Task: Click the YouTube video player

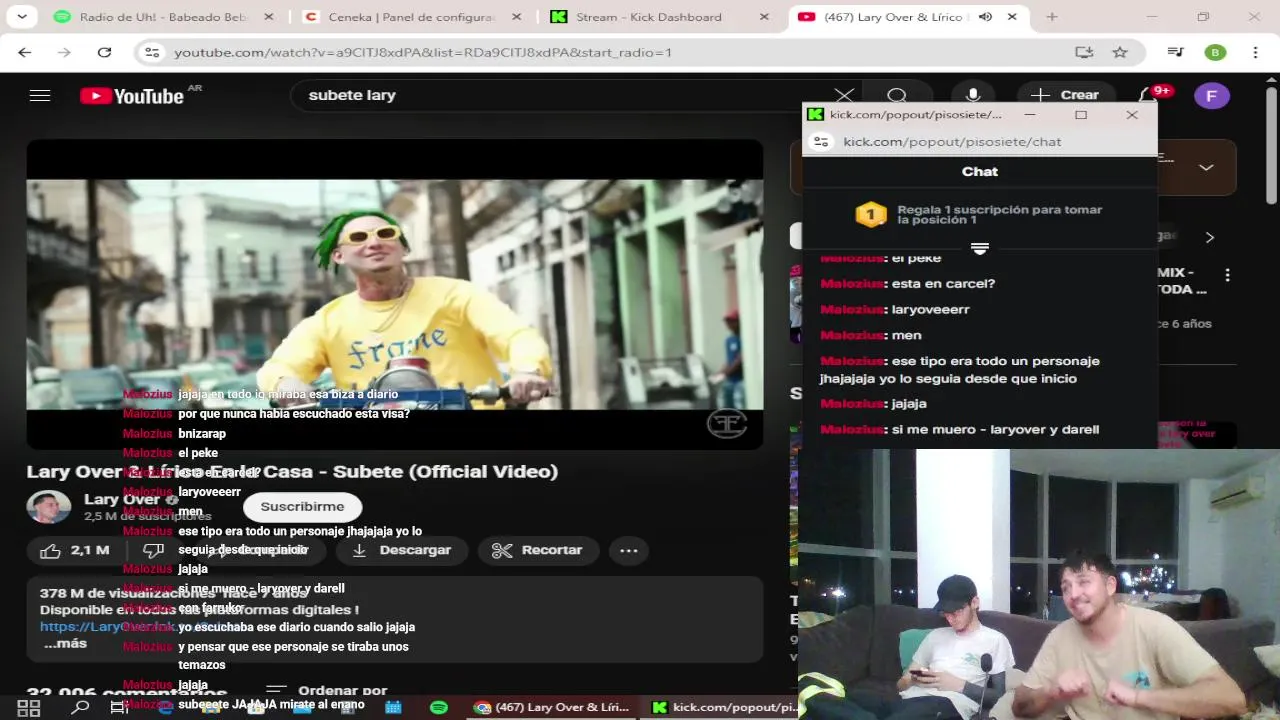Action: 395,294
